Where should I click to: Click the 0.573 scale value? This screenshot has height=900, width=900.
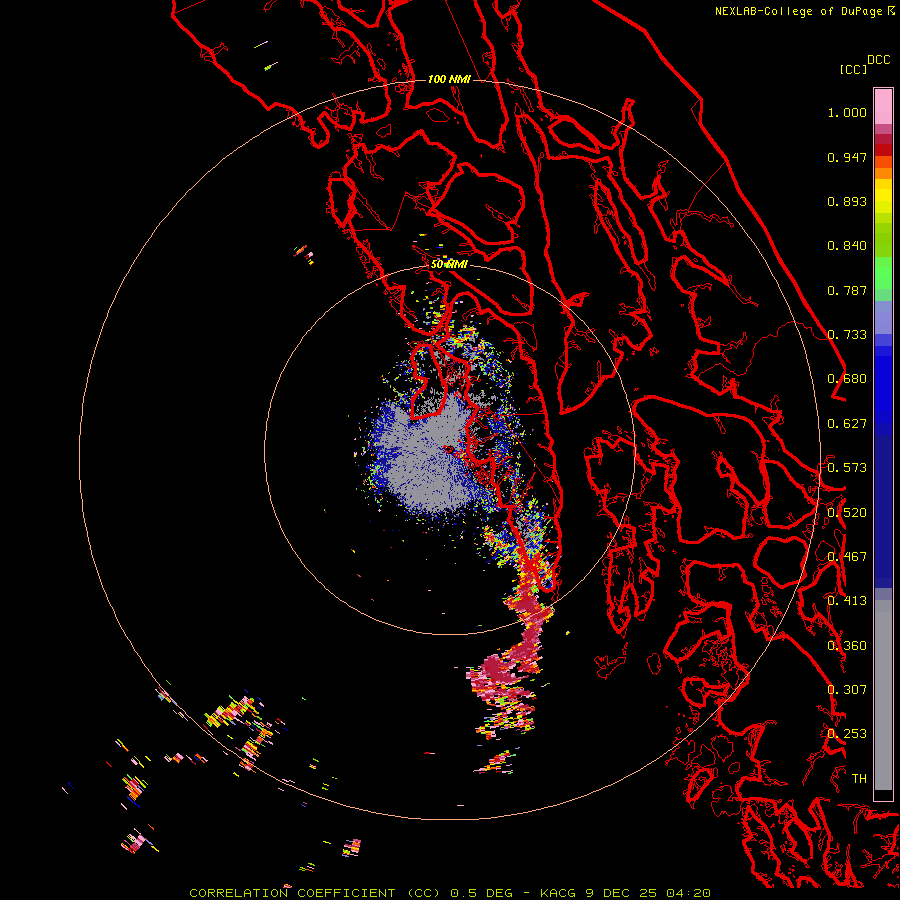click(x=847, y=468)
